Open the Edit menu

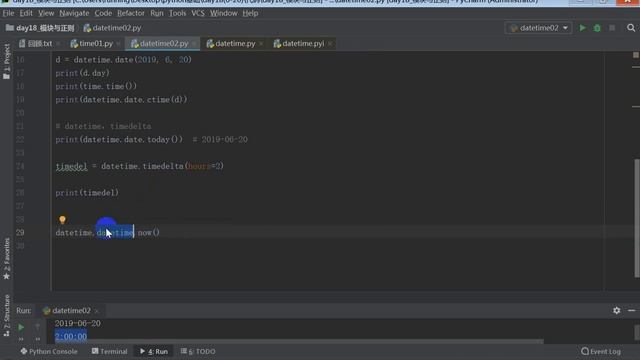pyautogui.click(x=26, y=13)
